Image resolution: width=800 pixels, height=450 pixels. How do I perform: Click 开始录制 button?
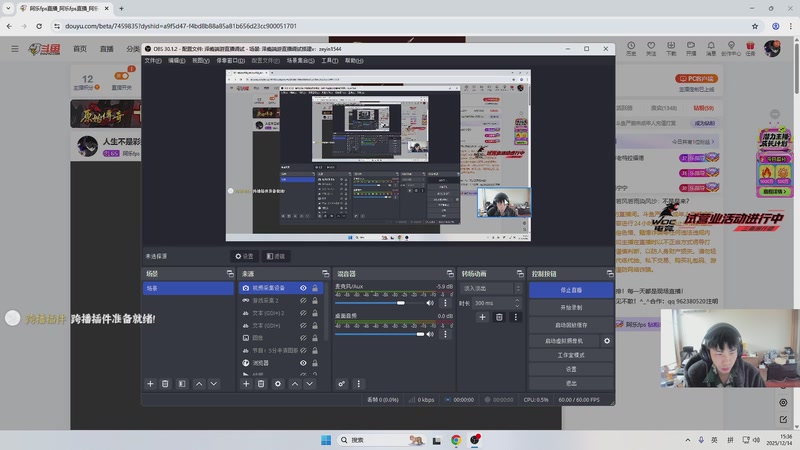[x=571, y=308]
